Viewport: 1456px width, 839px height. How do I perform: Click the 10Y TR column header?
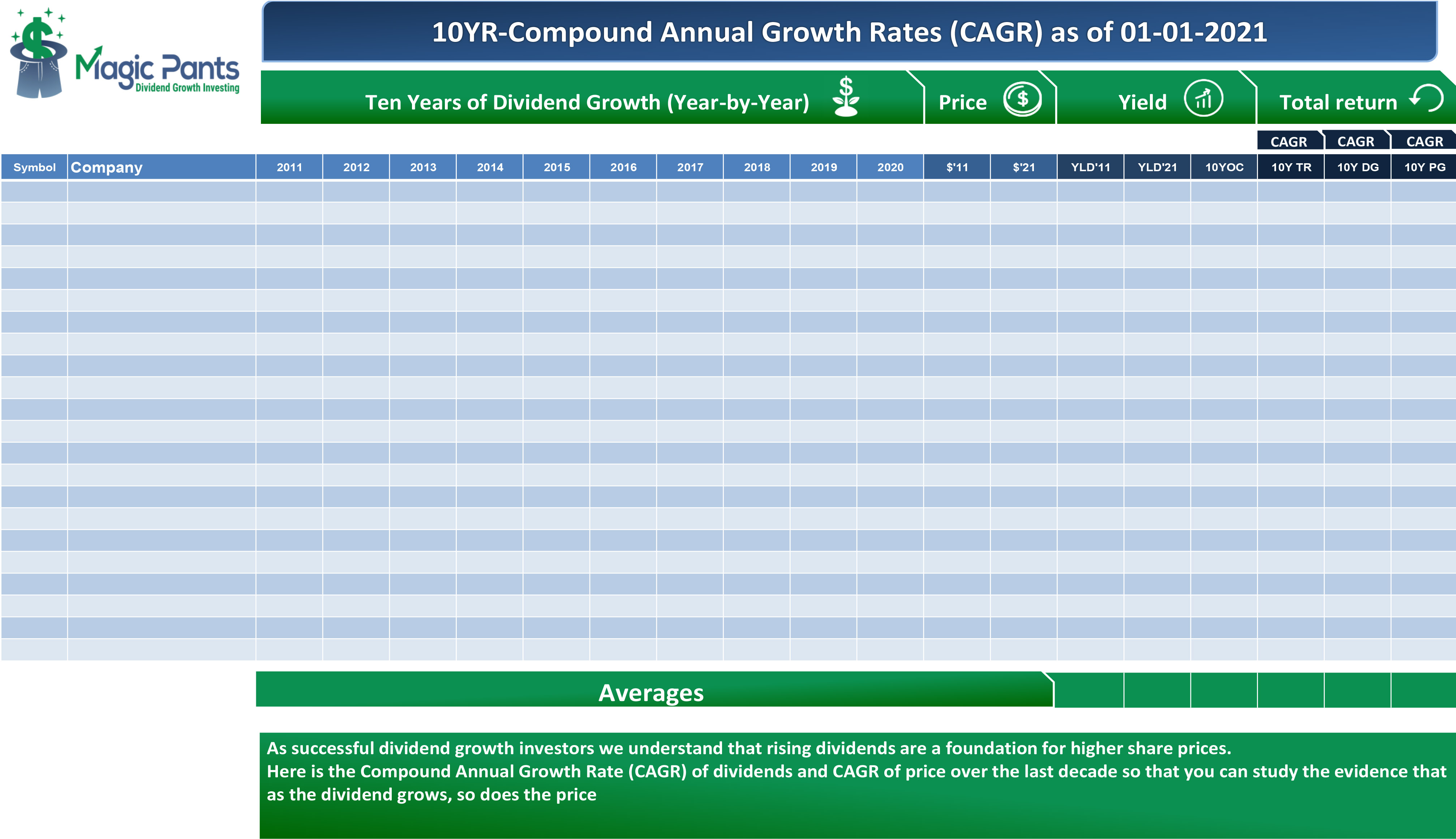click(1290, 167)
